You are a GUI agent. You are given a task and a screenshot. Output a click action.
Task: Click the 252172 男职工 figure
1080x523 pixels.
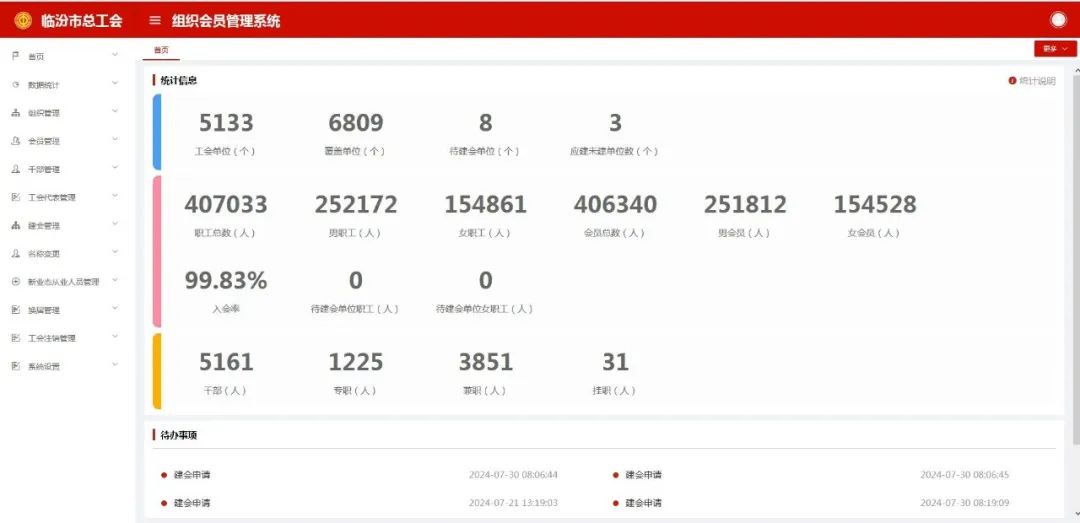pos(355,205)
